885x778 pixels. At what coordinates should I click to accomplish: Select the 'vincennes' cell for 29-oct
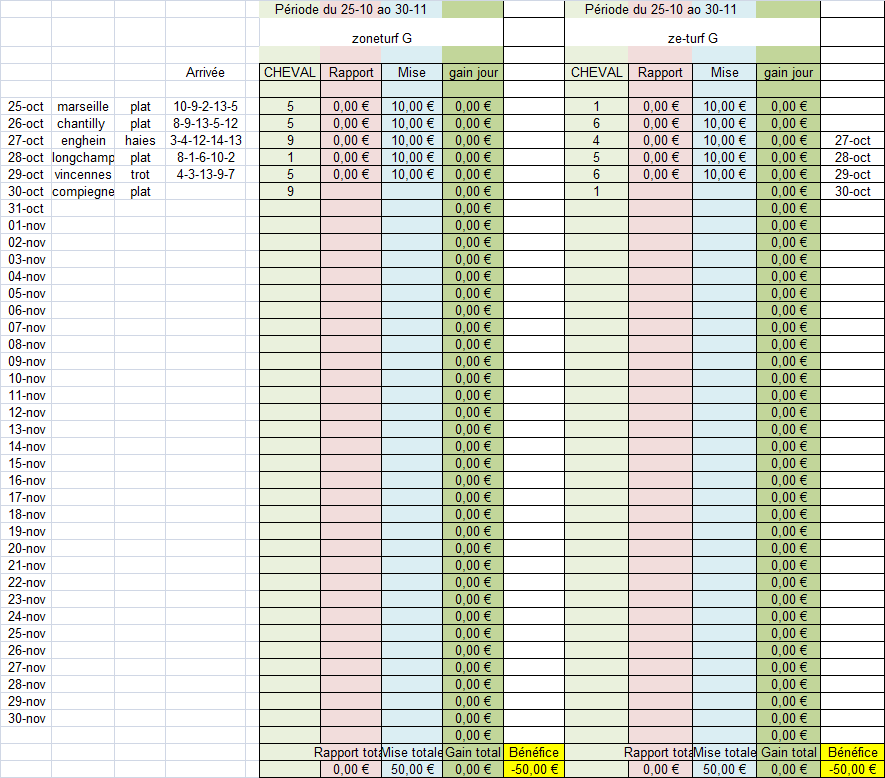coord(83,174)
